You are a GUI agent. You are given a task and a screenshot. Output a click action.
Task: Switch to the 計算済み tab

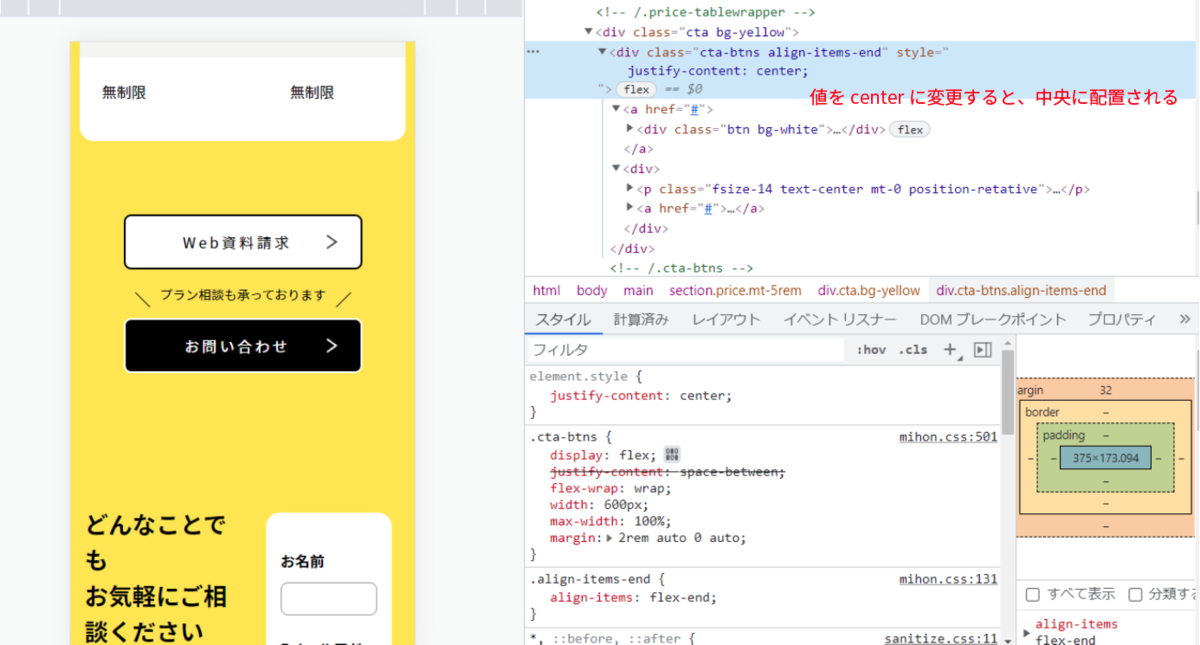pyautogui.click(x=641, y=320)
